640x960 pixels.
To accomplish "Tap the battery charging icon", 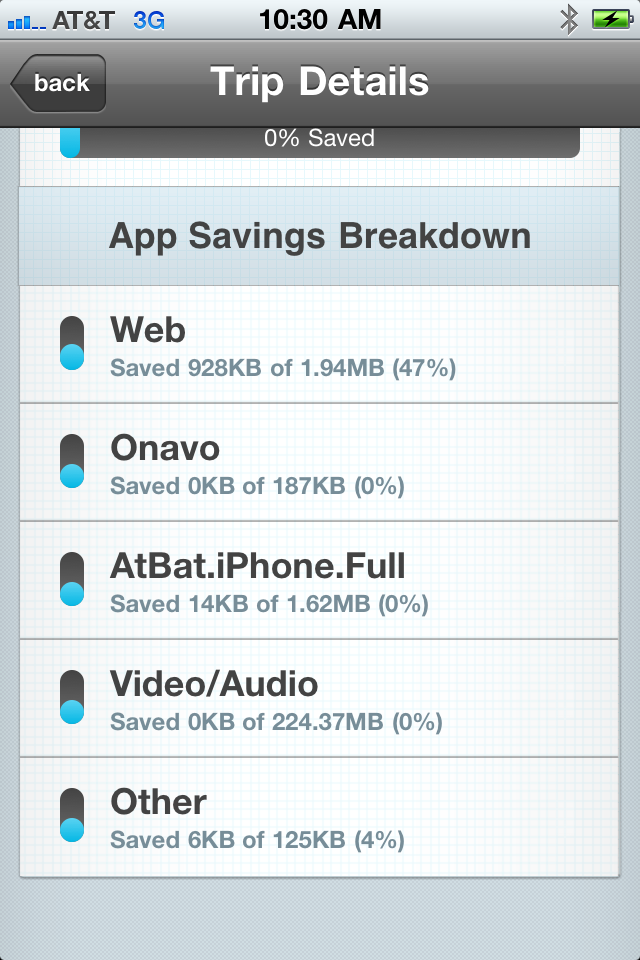I will point(609,19).
